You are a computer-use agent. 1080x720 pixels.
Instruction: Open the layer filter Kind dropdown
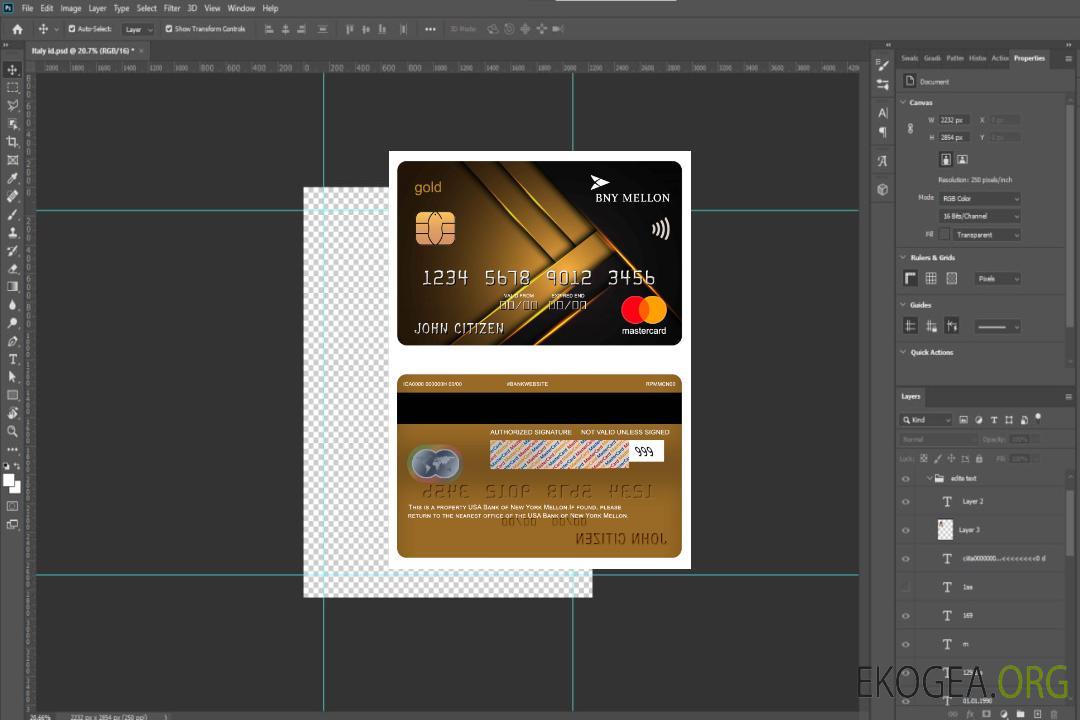(926, 420)
